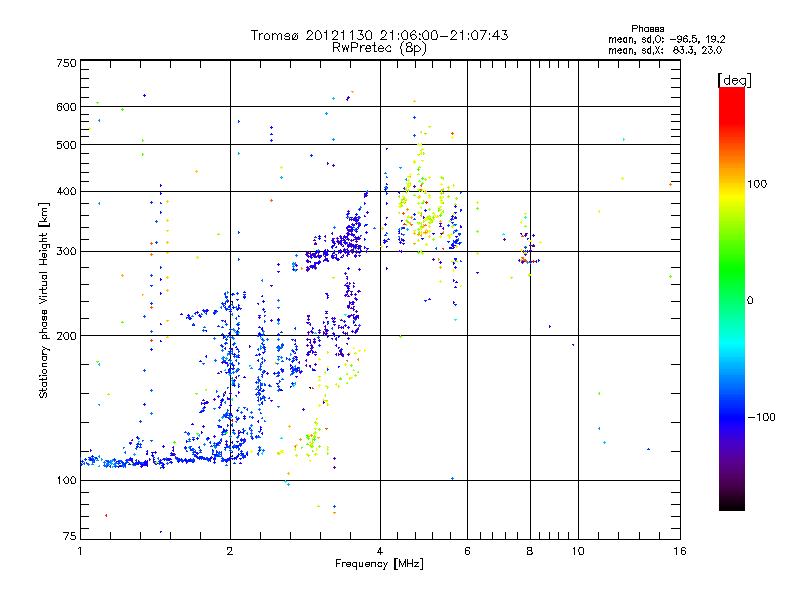The image size is (800, 600).
Task: Click the colorbar tick label '0'
Action: tap(750, 300)
